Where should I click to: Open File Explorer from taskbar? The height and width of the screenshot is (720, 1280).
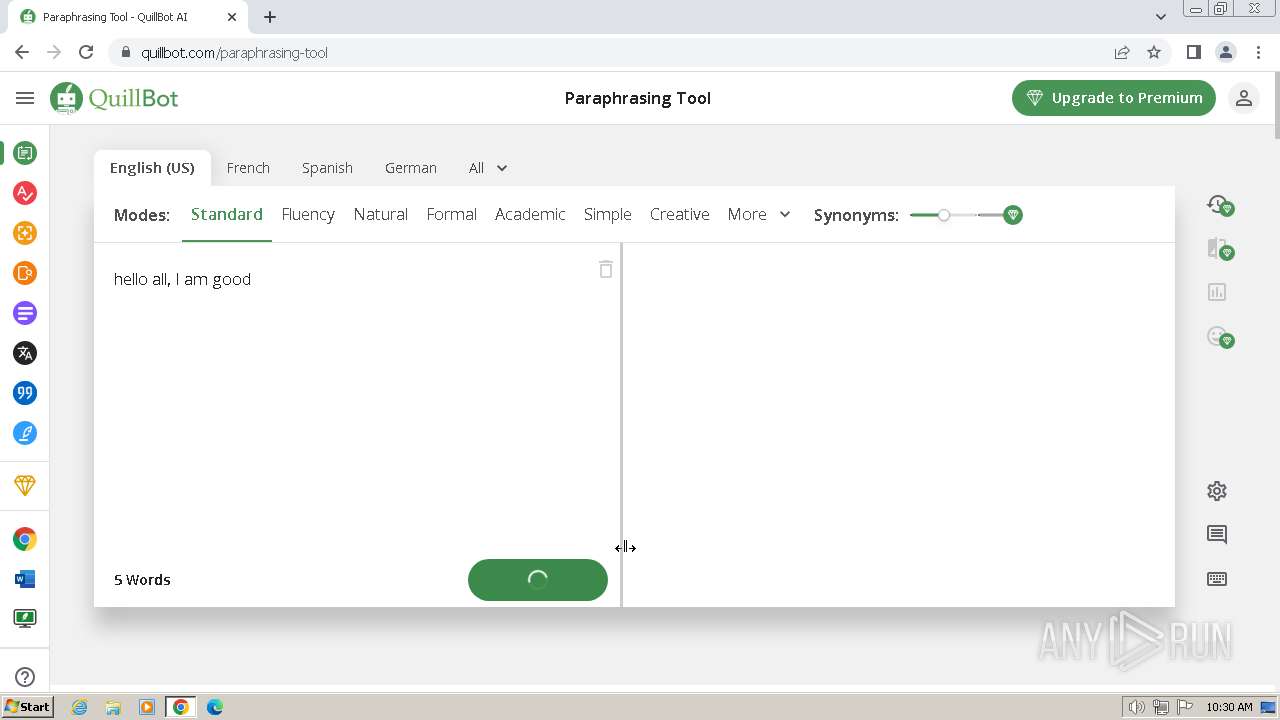point(113,707)
